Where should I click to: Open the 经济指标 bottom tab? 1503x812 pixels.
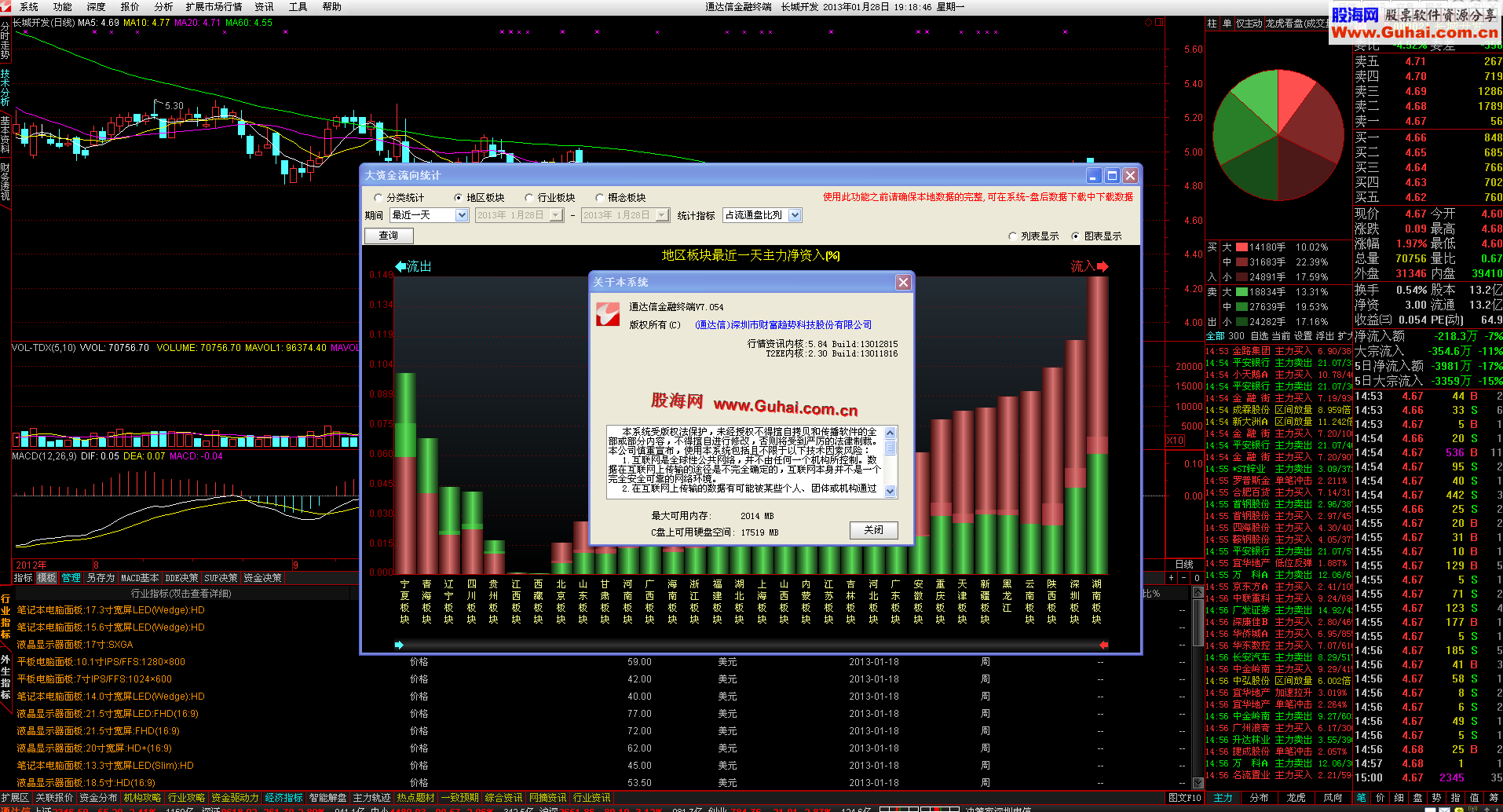[x=283, y=798]
